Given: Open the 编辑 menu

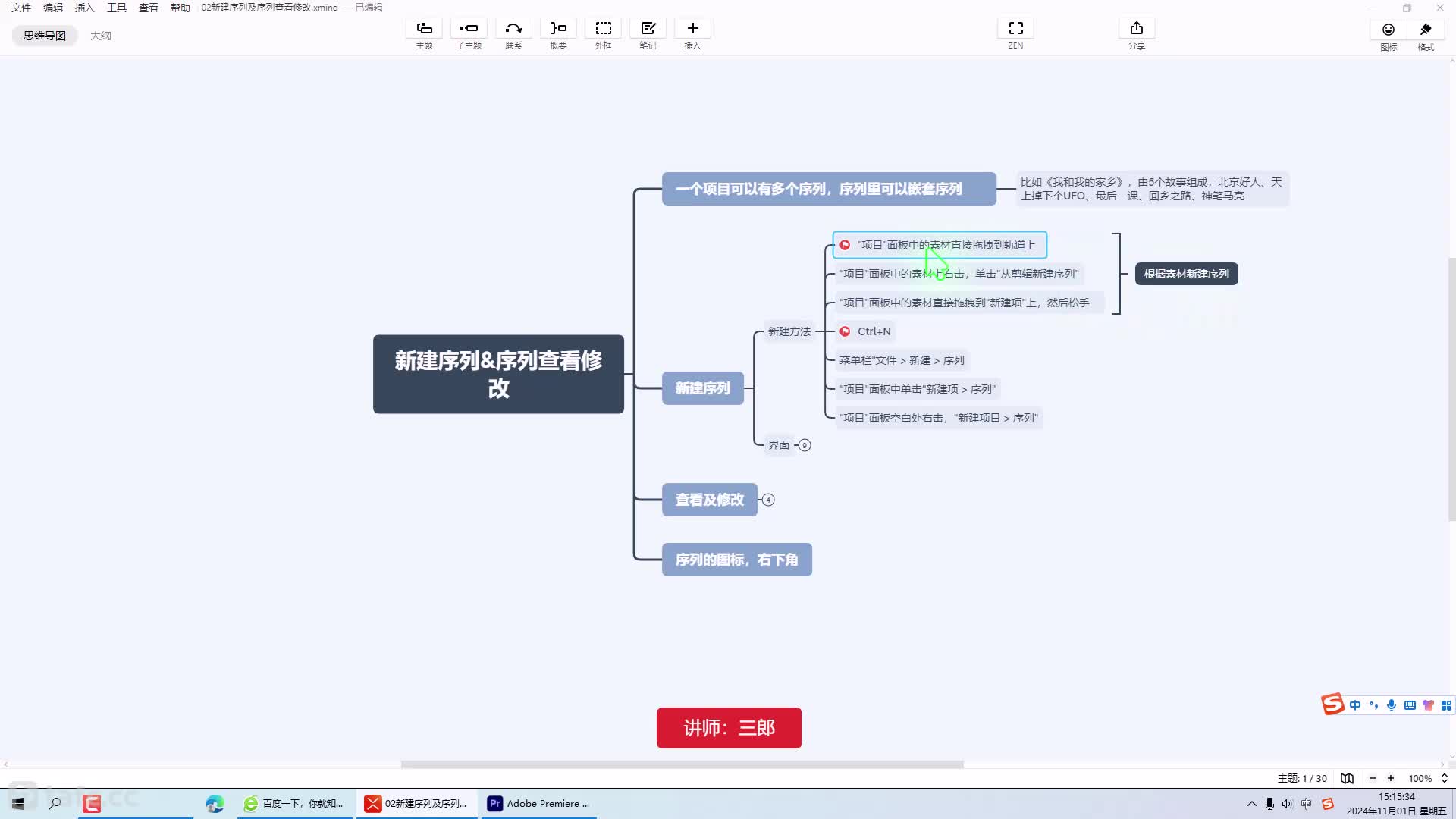Looking at the screenshot, I should click(x=53, y=8).
